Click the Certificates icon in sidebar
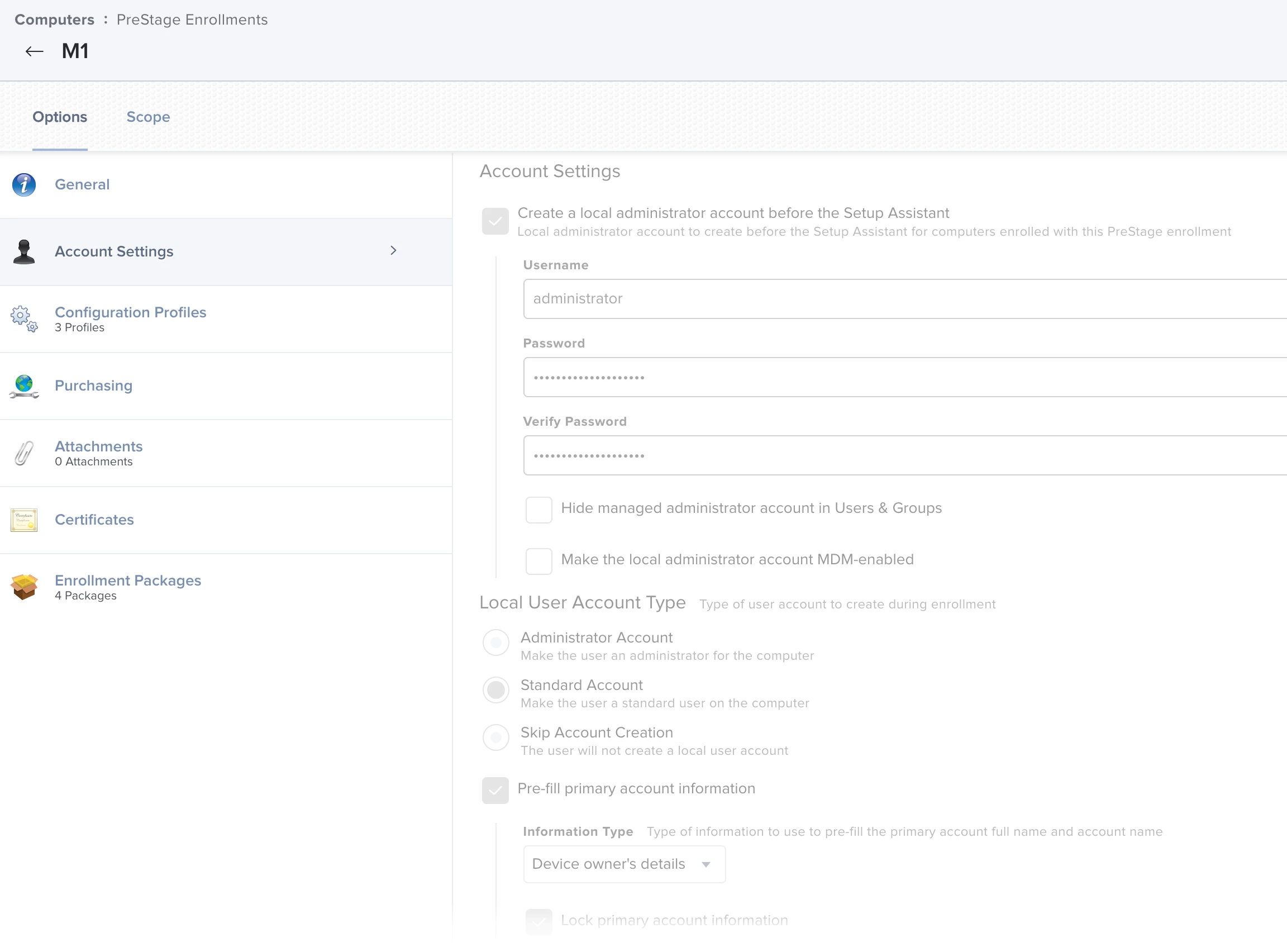1287x952 pixels. (x=23, y=520)
